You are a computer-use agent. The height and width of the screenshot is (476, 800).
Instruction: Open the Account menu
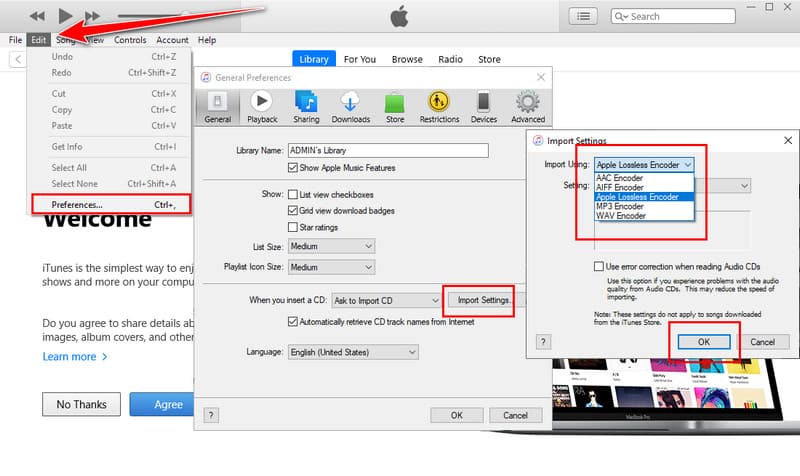(172, 40)
